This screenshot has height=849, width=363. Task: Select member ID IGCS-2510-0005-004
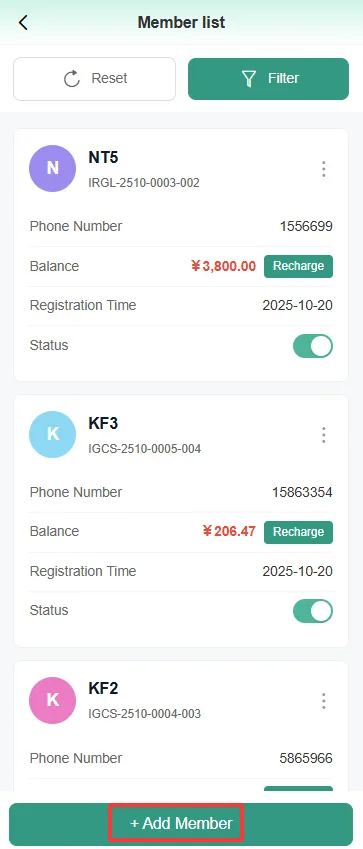point(145,448)
